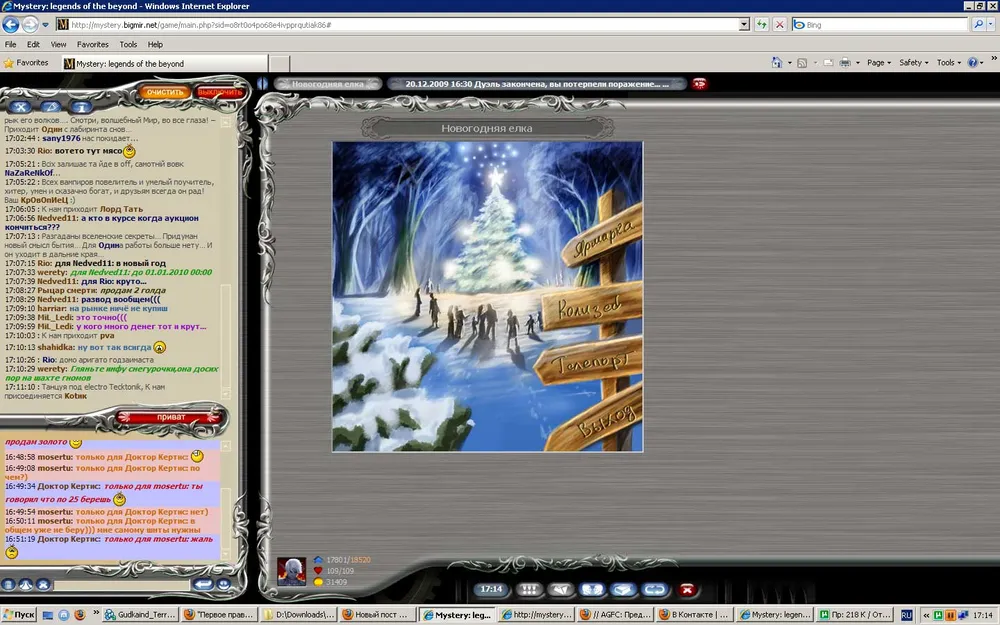Open the Safety dropdown menu
1000x625 pixels.
(x=913, y=62)
